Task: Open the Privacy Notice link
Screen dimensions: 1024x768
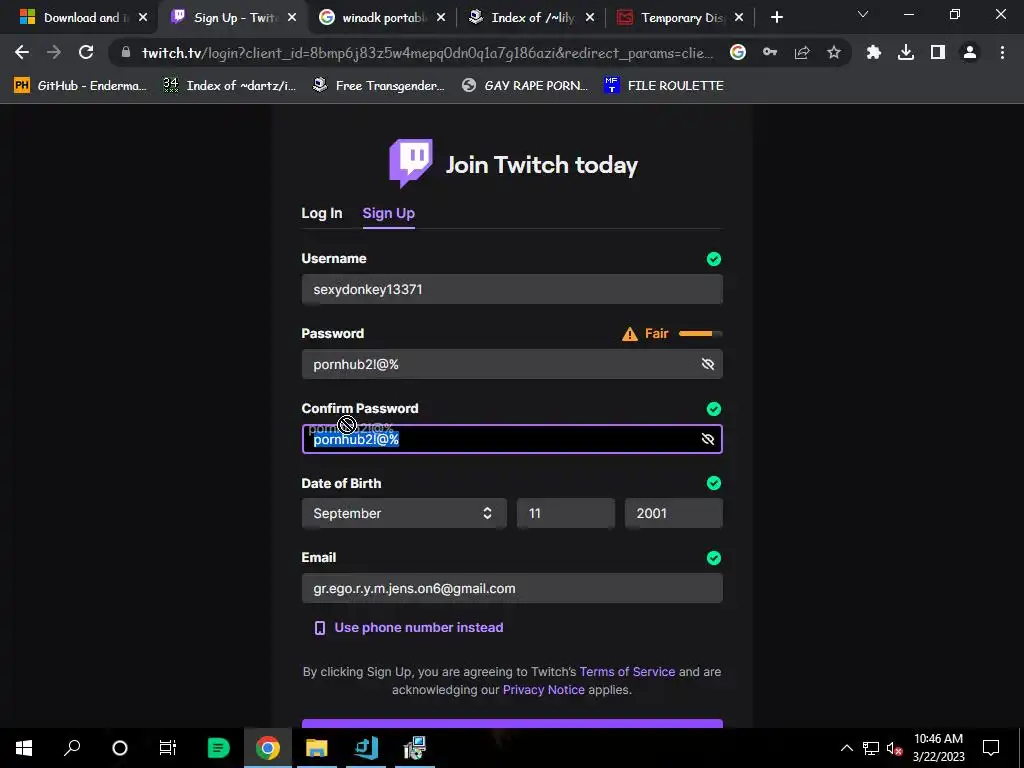Action: 543,690
